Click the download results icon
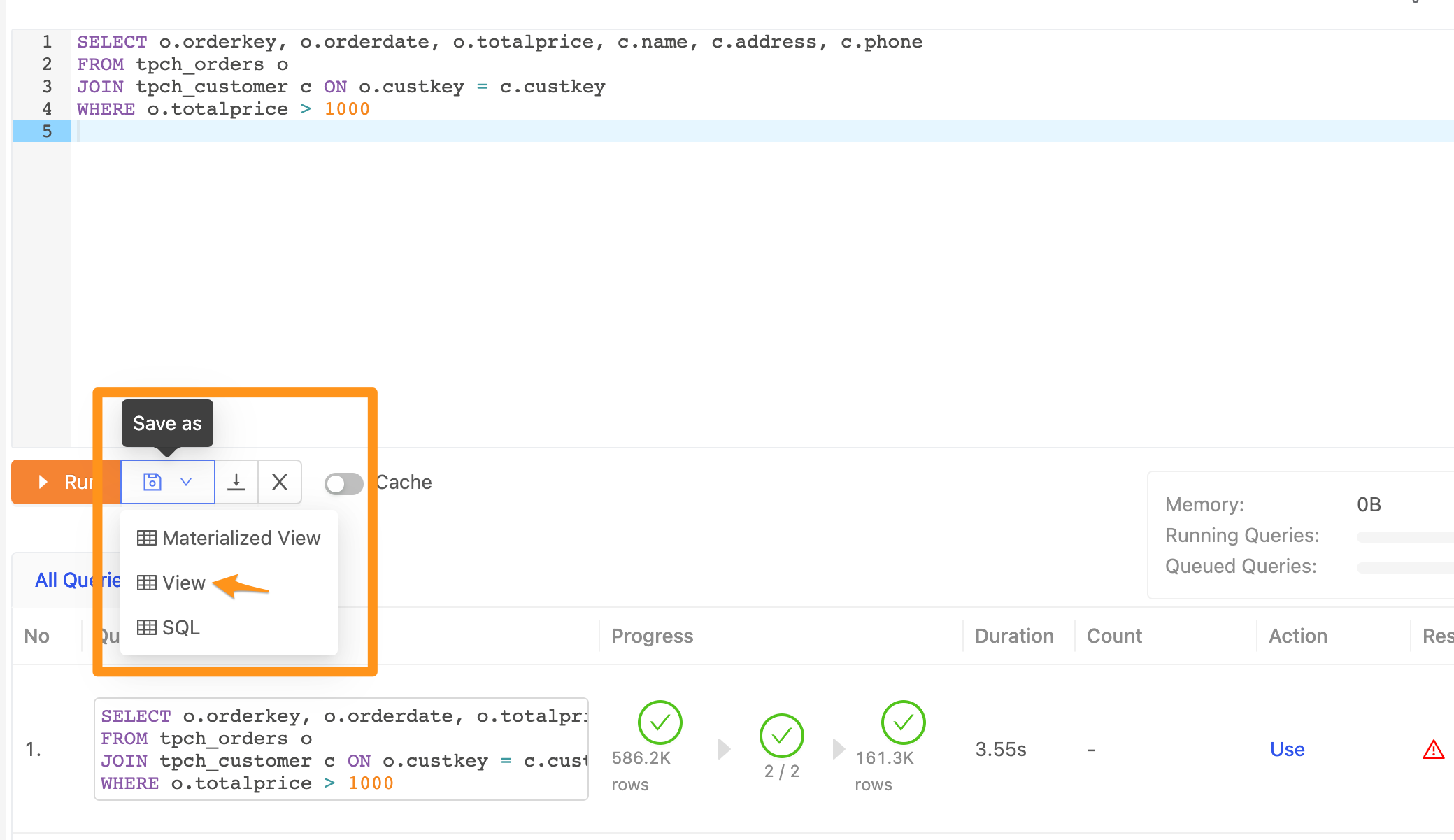Viewport: 1454px width, 840px height. click(236, 482)
